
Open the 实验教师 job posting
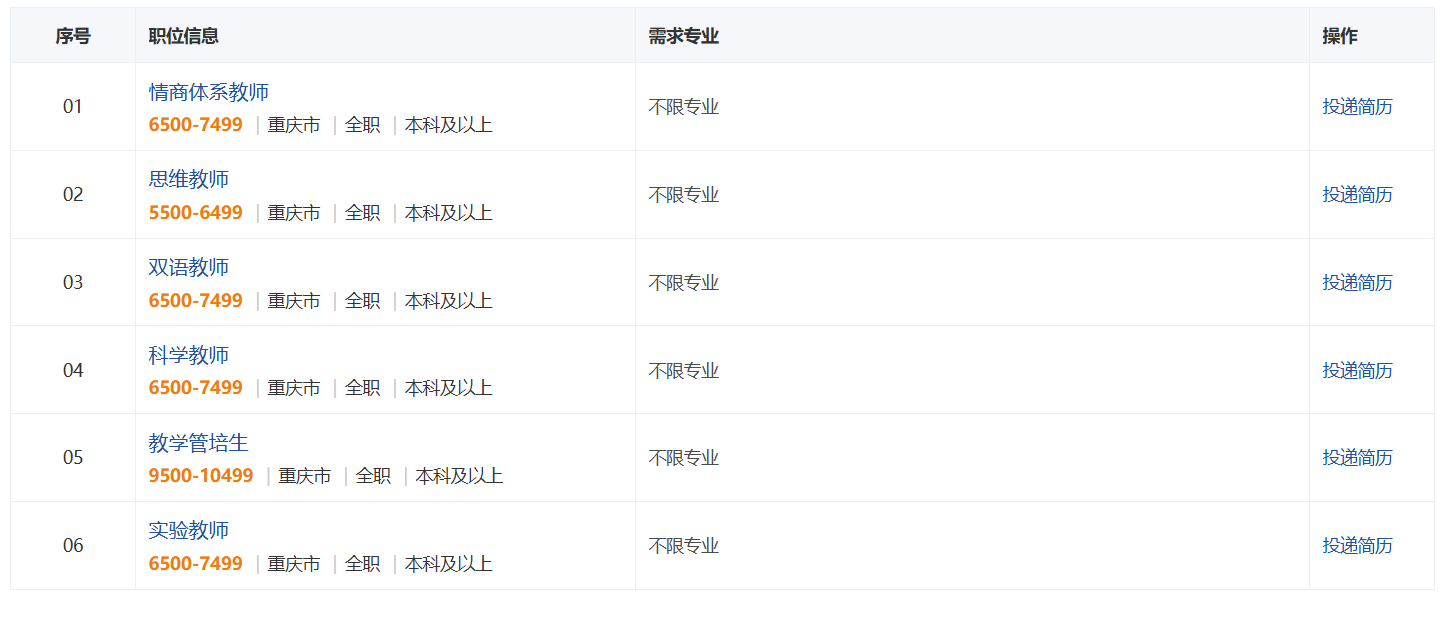coord(189,530)
